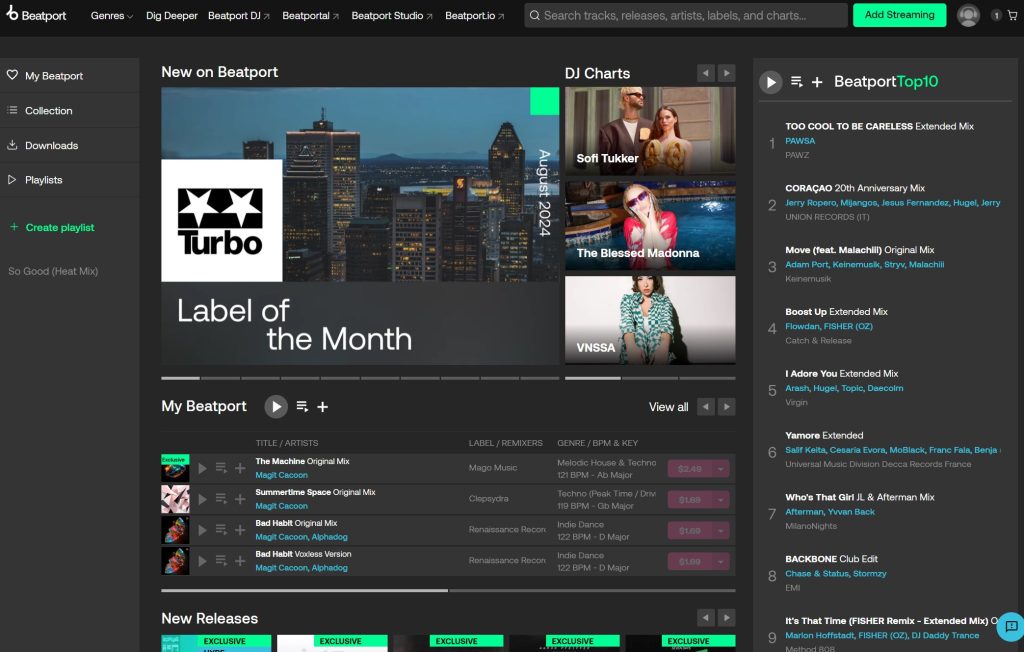Screen dimensions: 1024x652
Task: Expand price options for Summertime Space
Action: click(721, 499)
